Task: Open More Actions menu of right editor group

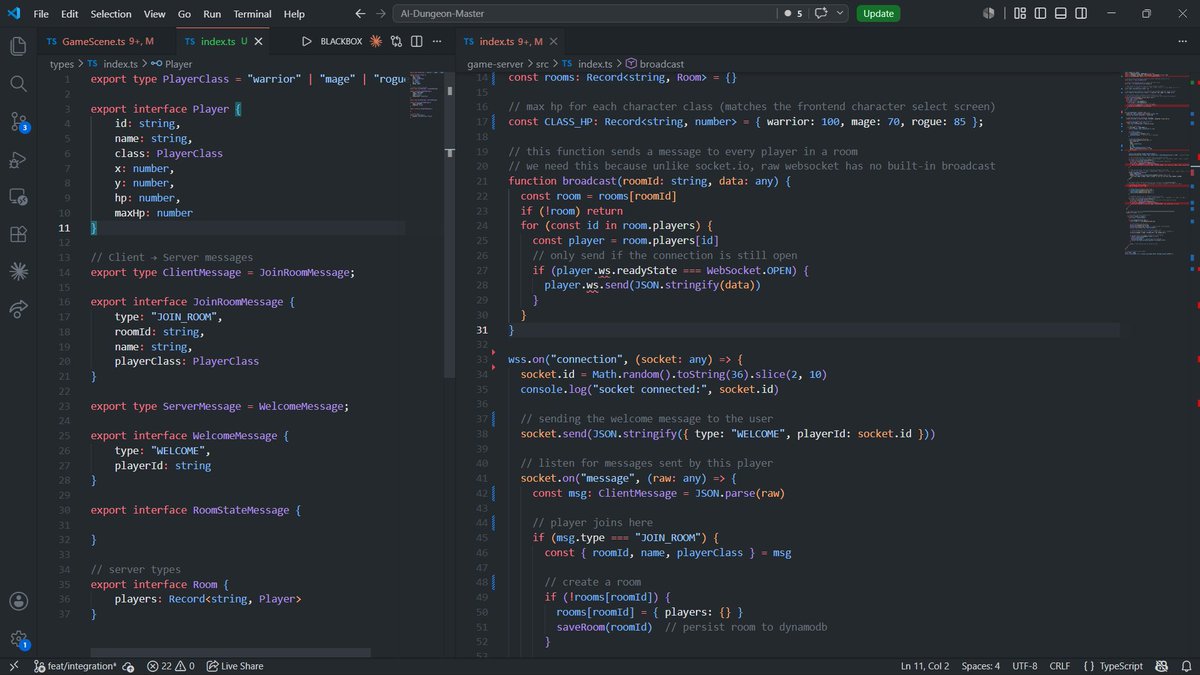Action: [1183, 42]
